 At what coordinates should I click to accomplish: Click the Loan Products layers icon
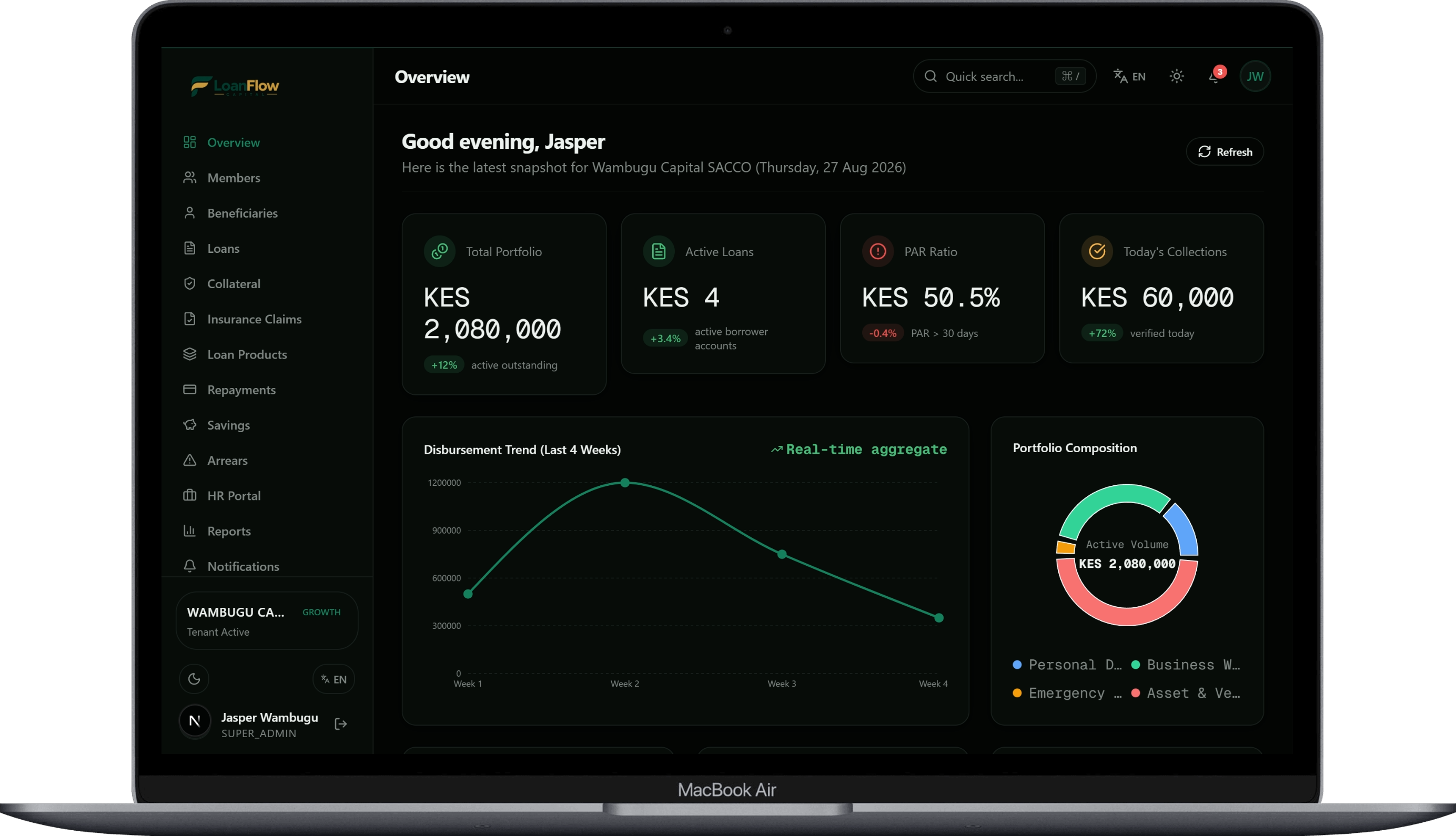pyautogui.click(x=189, y=354)
